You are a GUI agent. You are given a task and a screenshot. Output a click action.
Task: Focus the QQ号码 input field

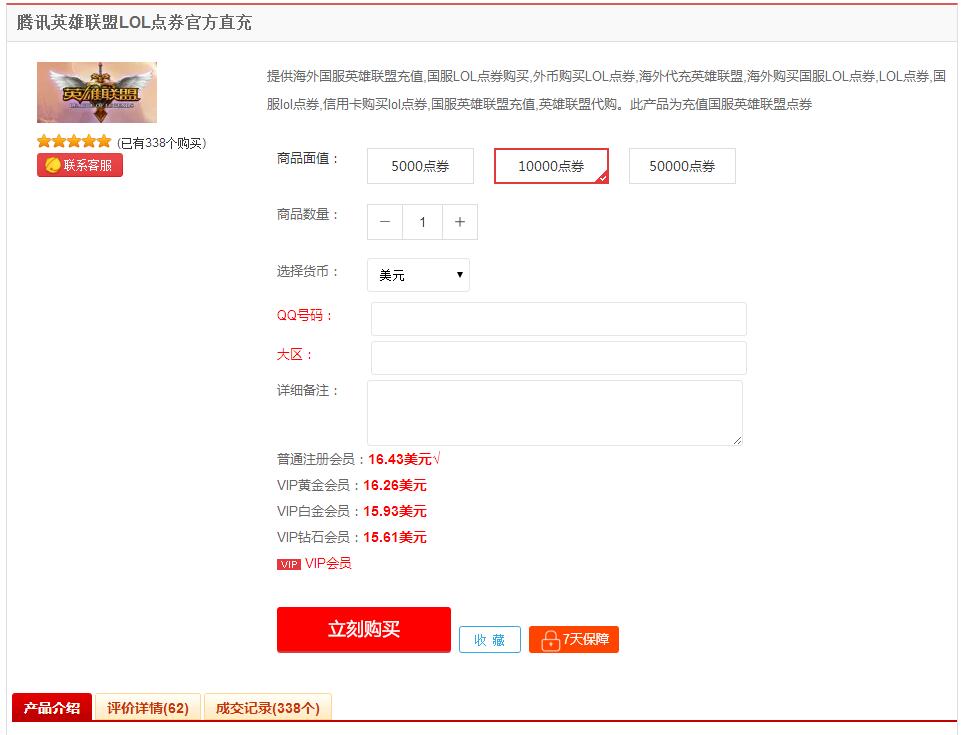click(x=559, y=319)
